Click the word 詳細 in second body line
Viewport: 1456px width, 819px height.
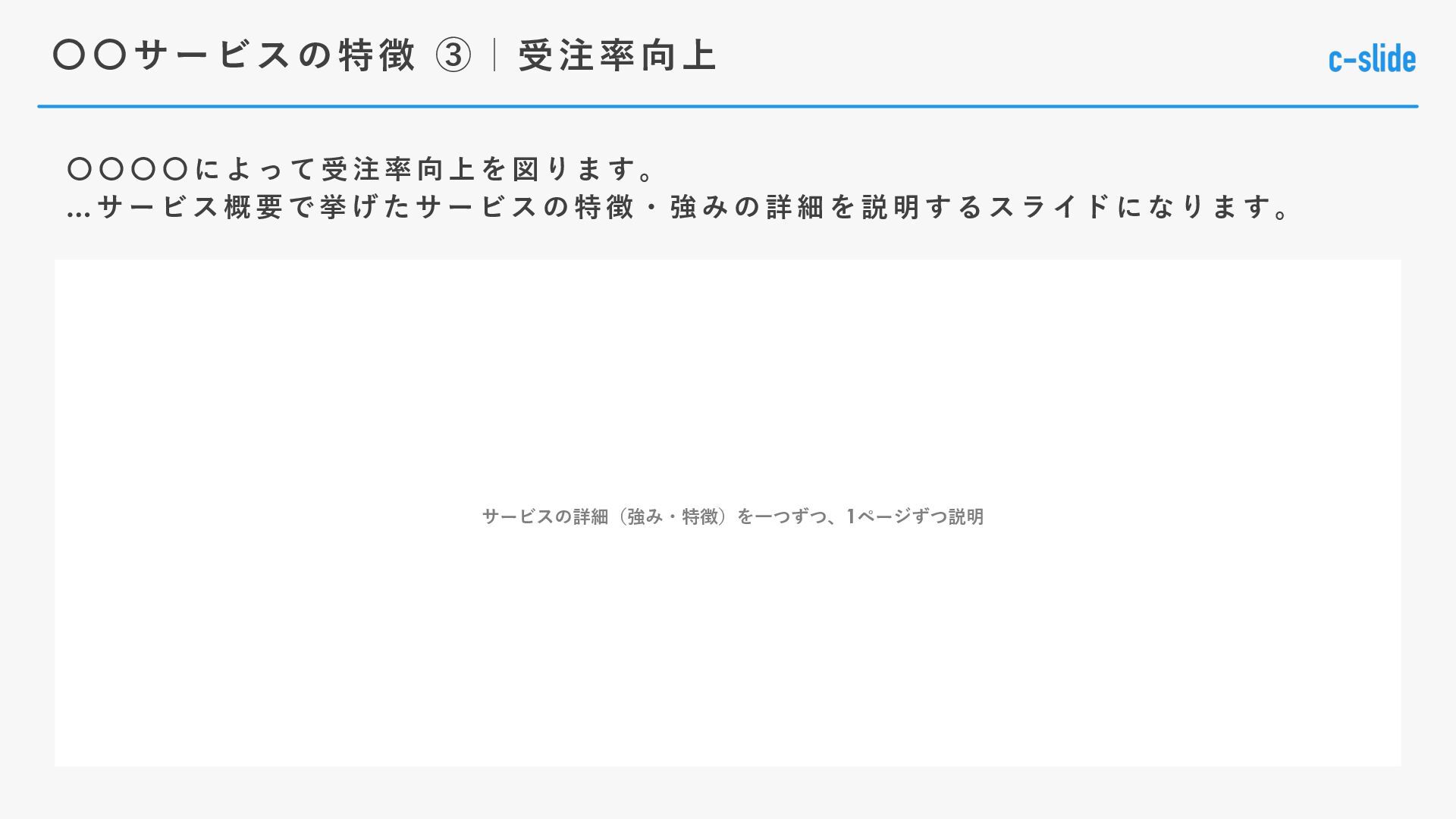point(795,207)
